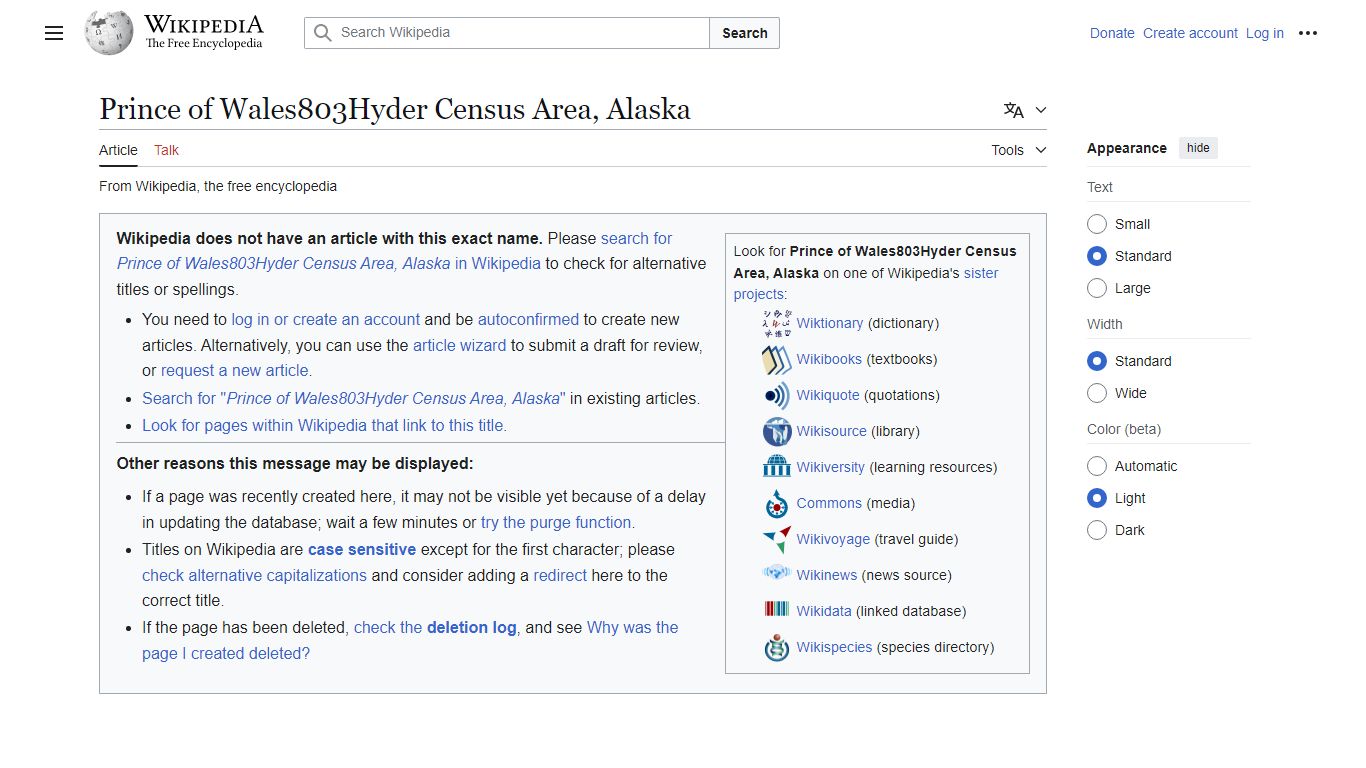Image resolution: width=1366 pixels, height=768 pixels.
Task: Click request a new article link
Action: click(236, 370)
